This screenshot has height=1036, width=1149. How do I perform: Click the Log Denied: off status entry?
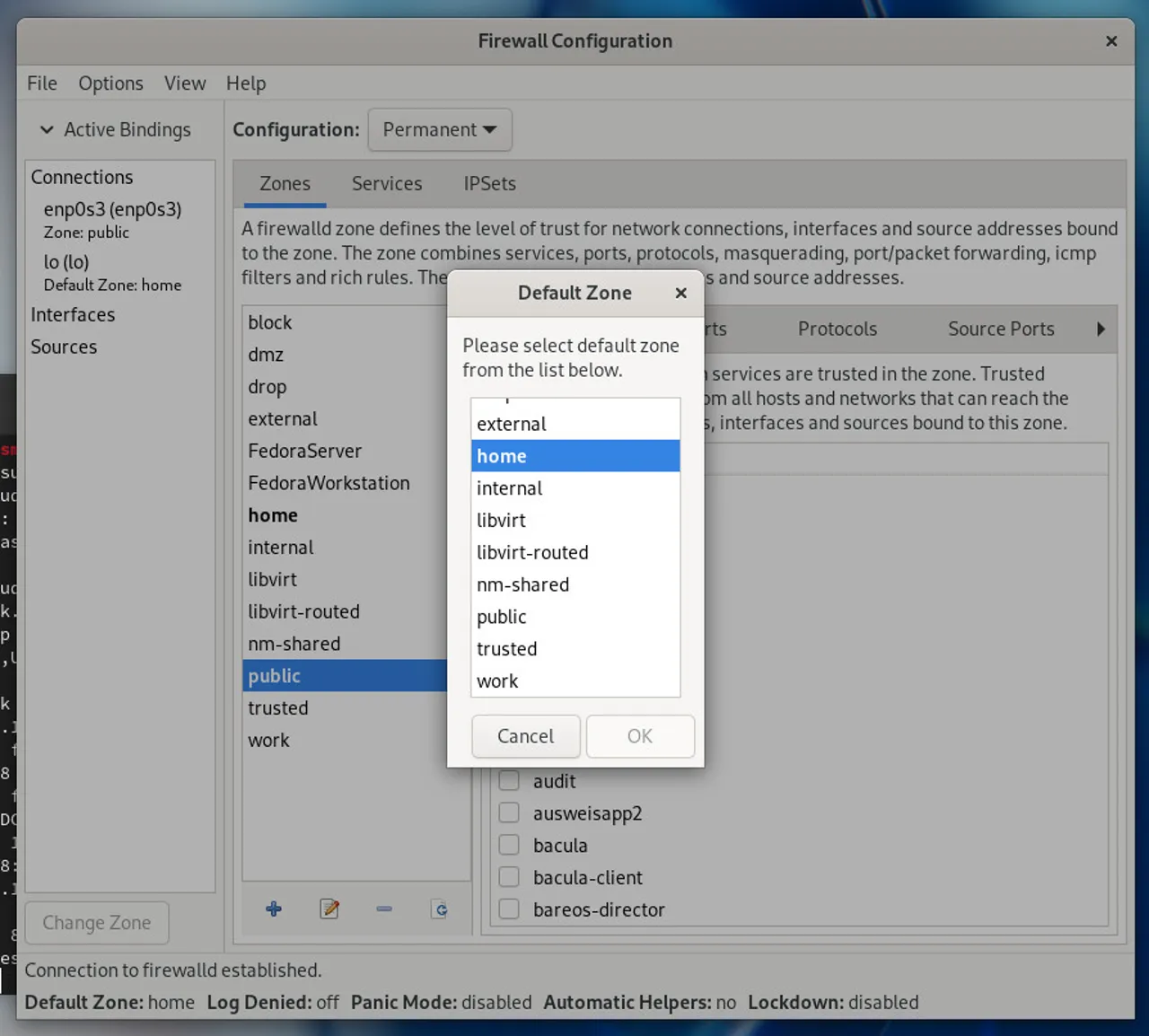(273, 1003)
